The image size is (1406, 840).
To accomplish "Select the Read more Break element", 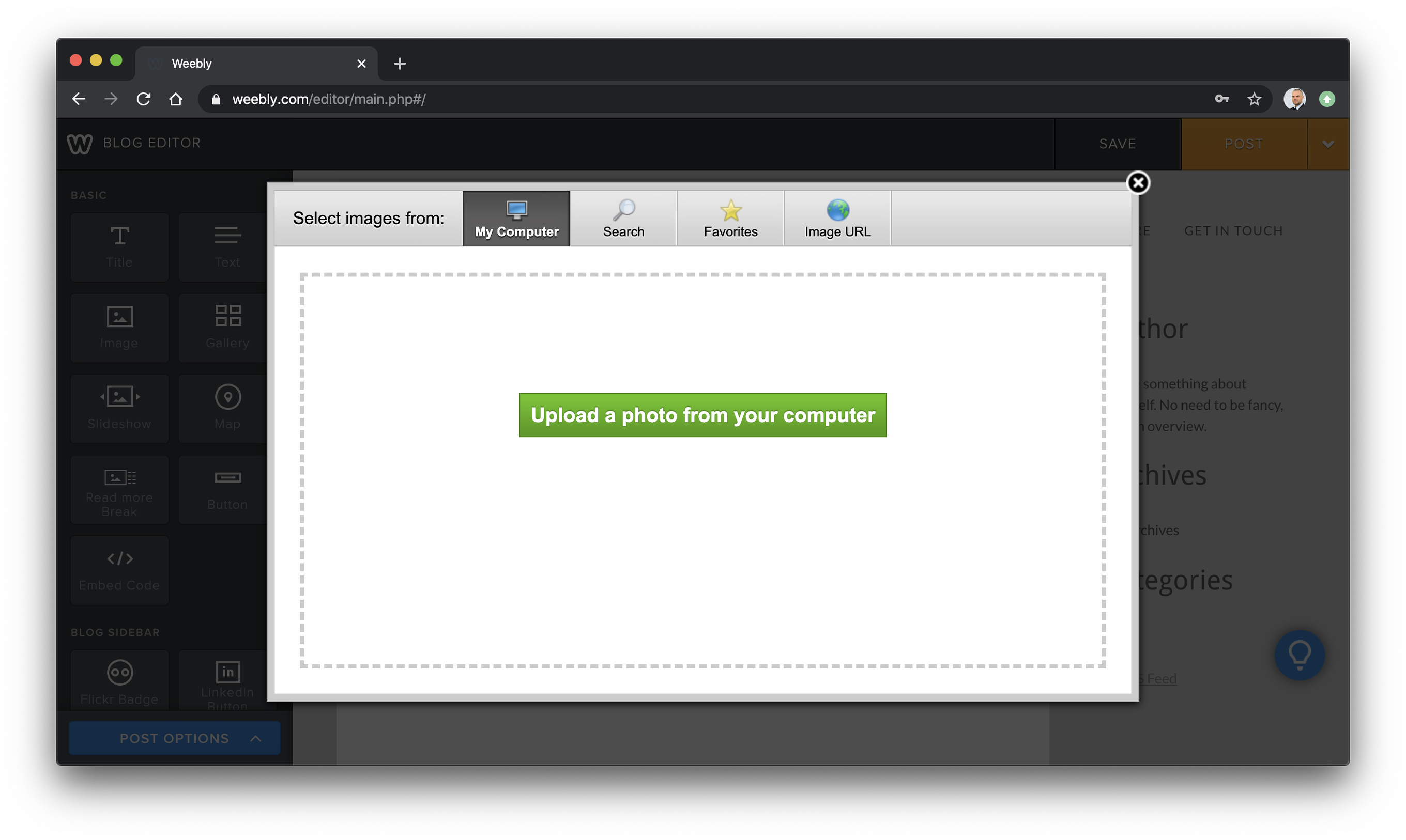I will [x=119, y=490].
